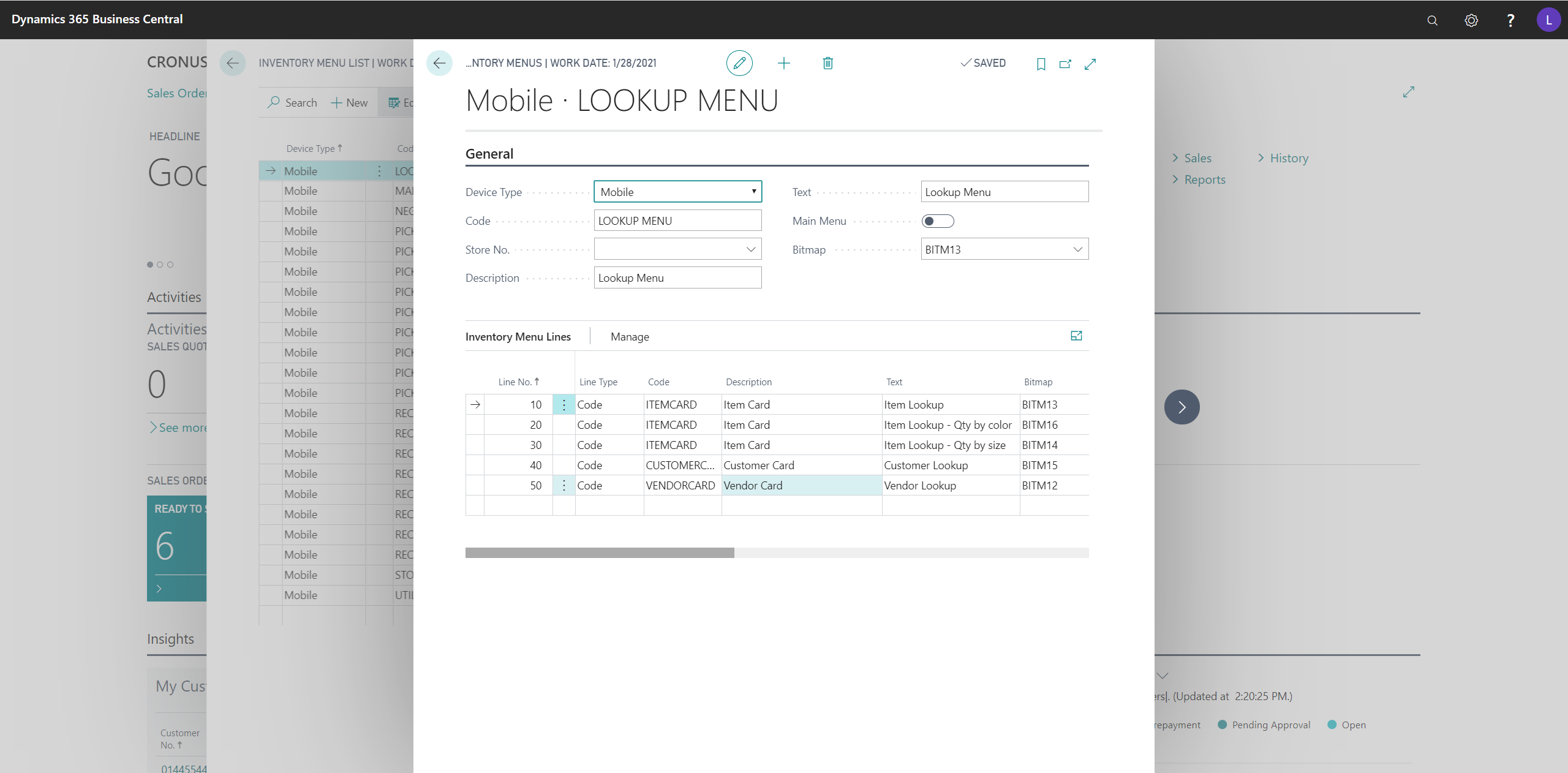Select the Inventory Menu Lines tab

518,336
